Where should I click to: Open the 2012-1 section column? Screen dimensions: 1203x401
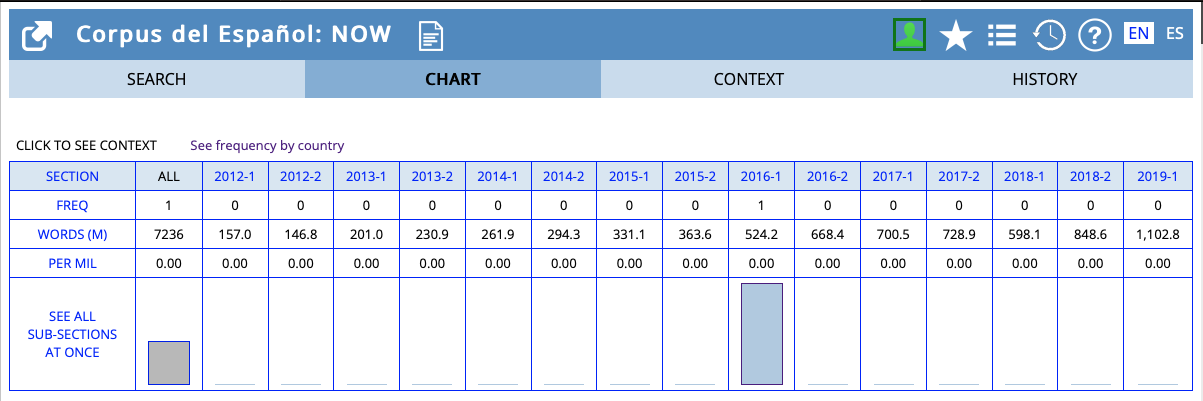point(235,176)
